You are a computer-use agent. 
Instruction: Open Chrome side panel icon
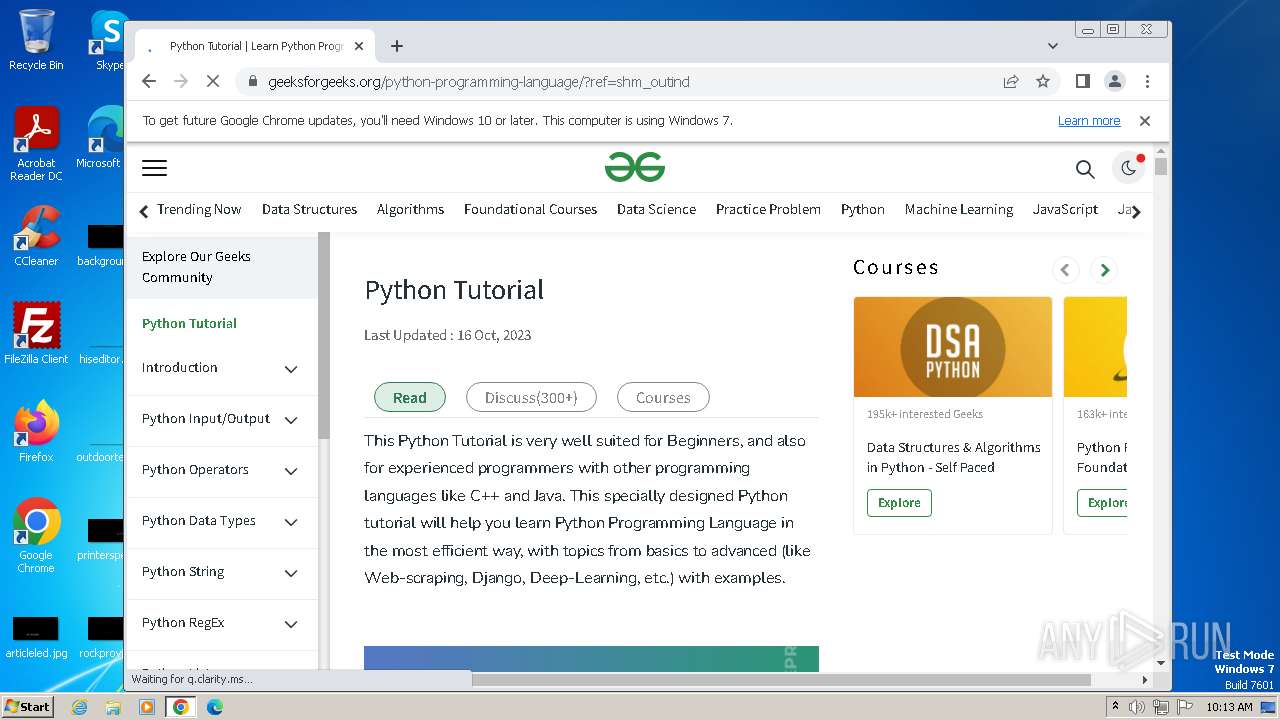[1082, 81]
